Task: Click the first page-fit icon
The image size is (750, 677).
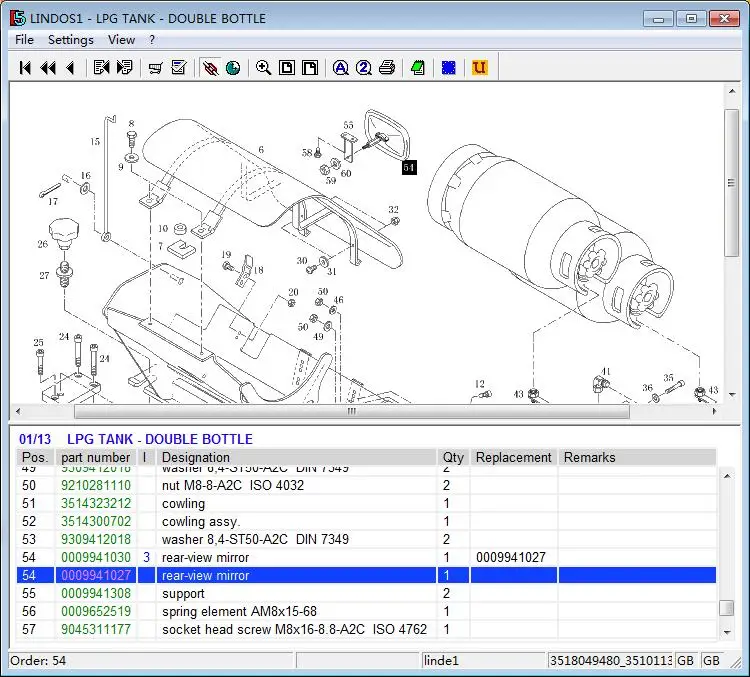Action: point(287,67)
